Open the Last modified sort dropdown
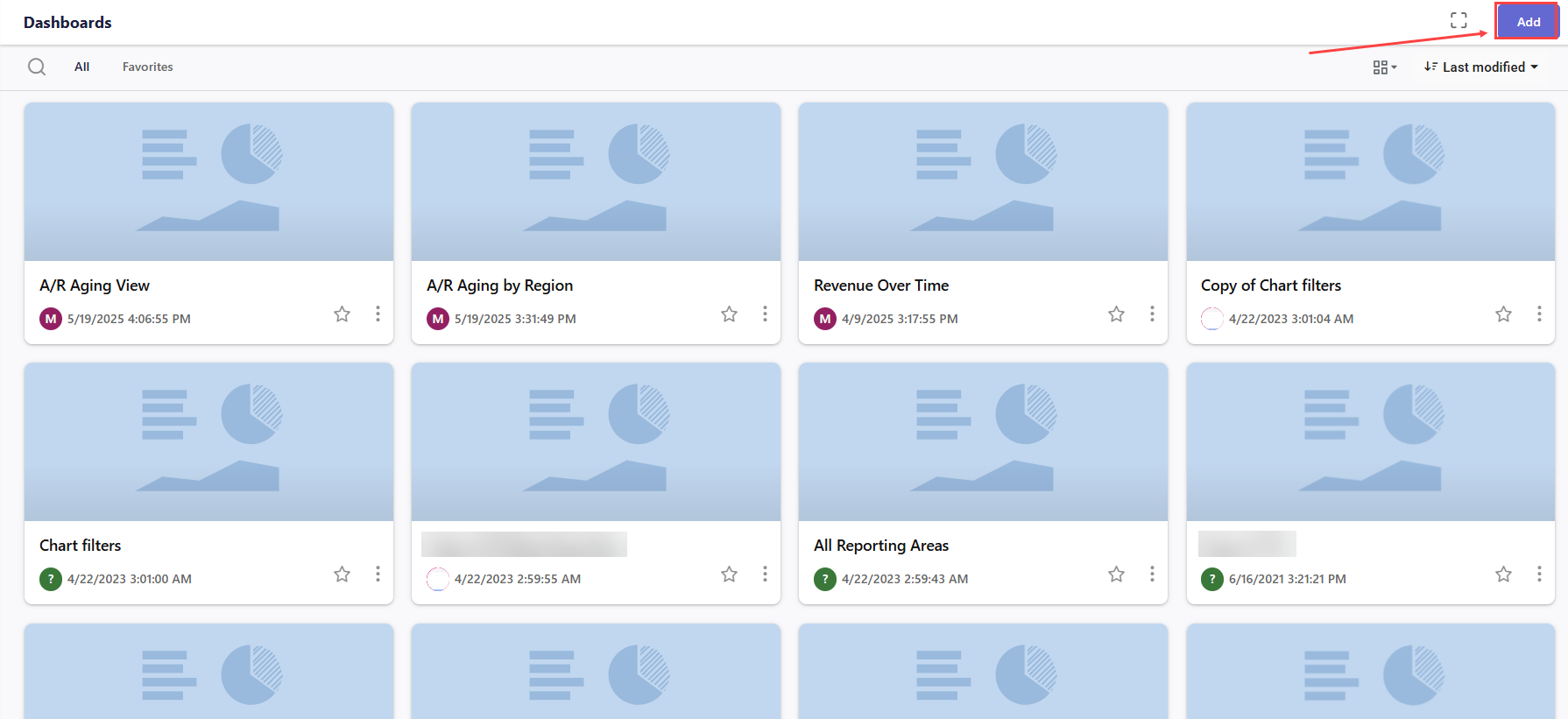Viewport: 1568px width, 719px height. (1481, 67)
